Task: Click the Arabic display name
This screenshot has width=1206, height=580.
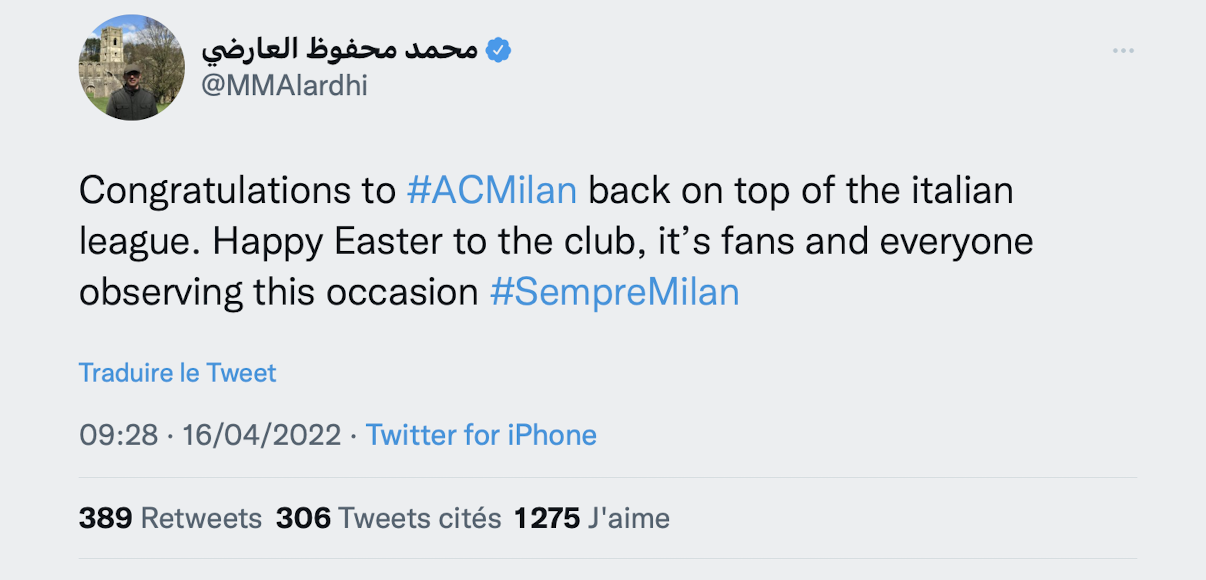Action: coord(339,50)
